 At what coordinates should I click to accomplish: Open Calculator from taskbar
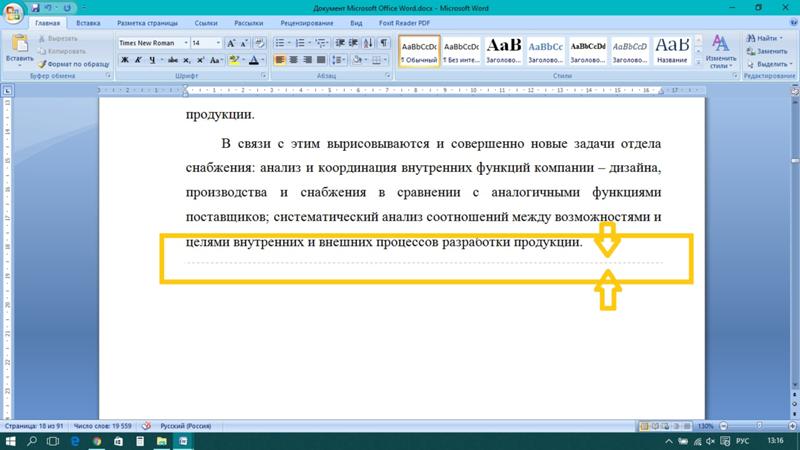click(140, 441)
